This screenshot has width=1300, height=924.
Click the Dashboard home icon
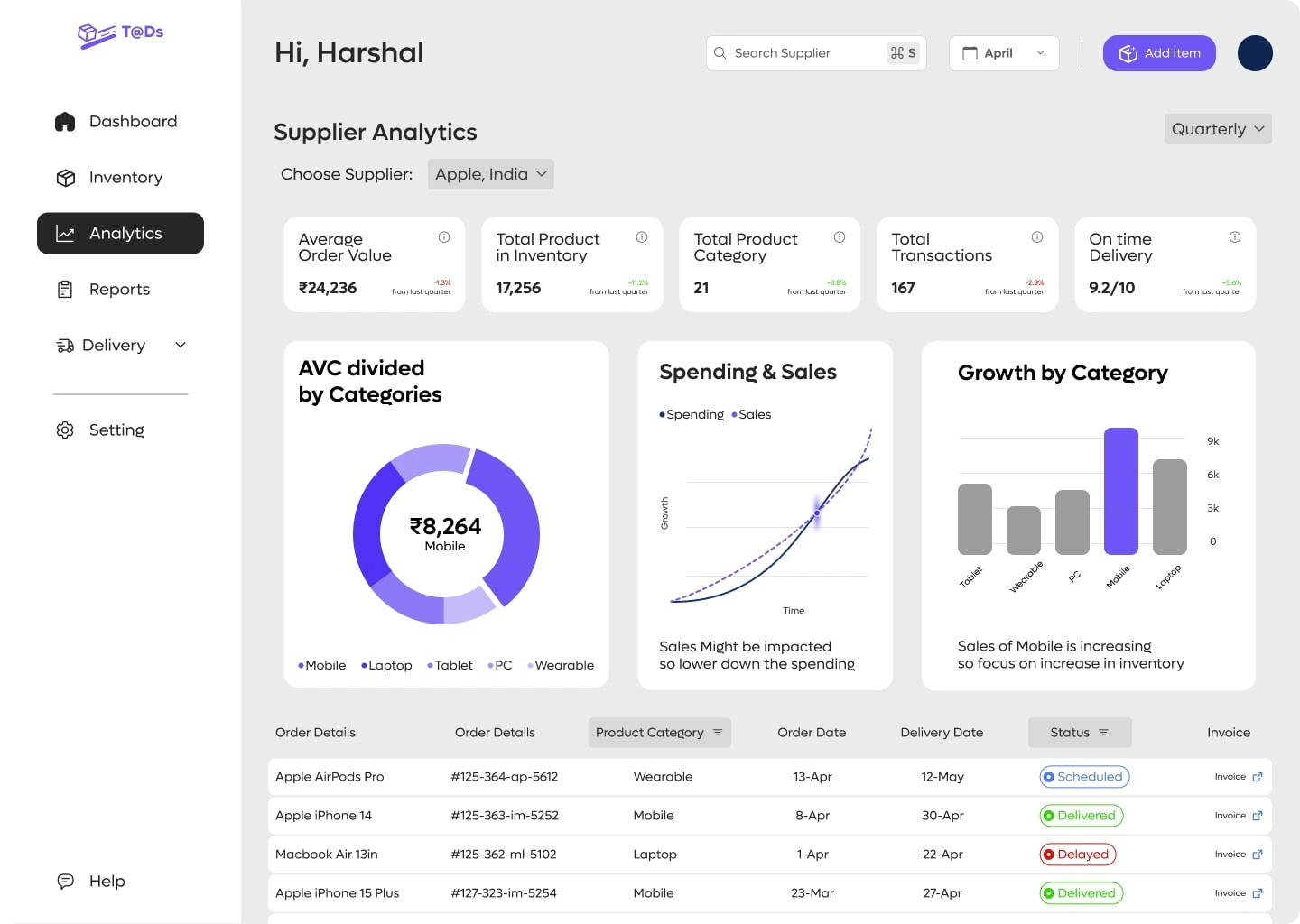click(65, 122)
